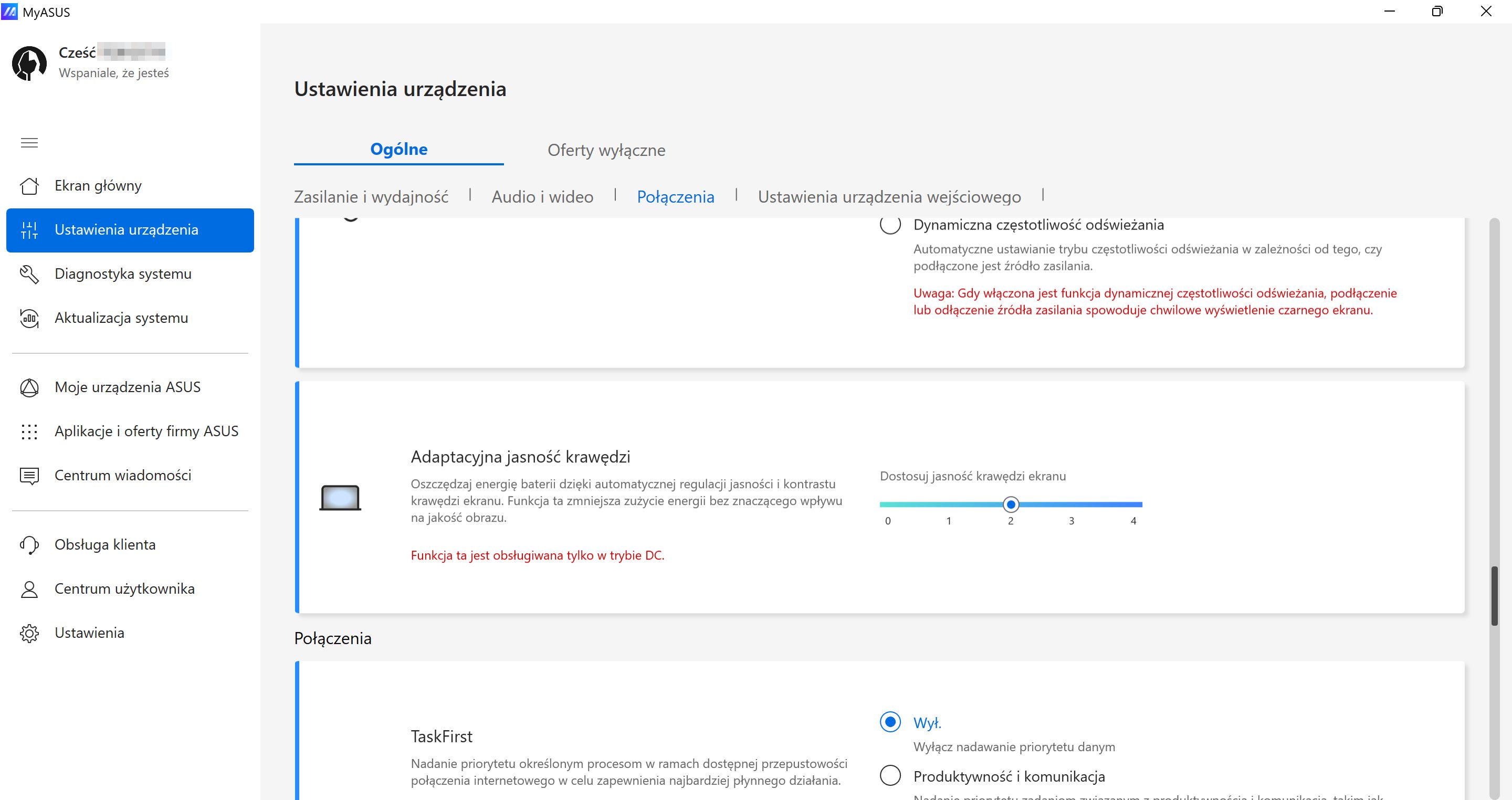
Task: Click the sliders icon for Ustawienia urządzenia
Action: [29, 230]
